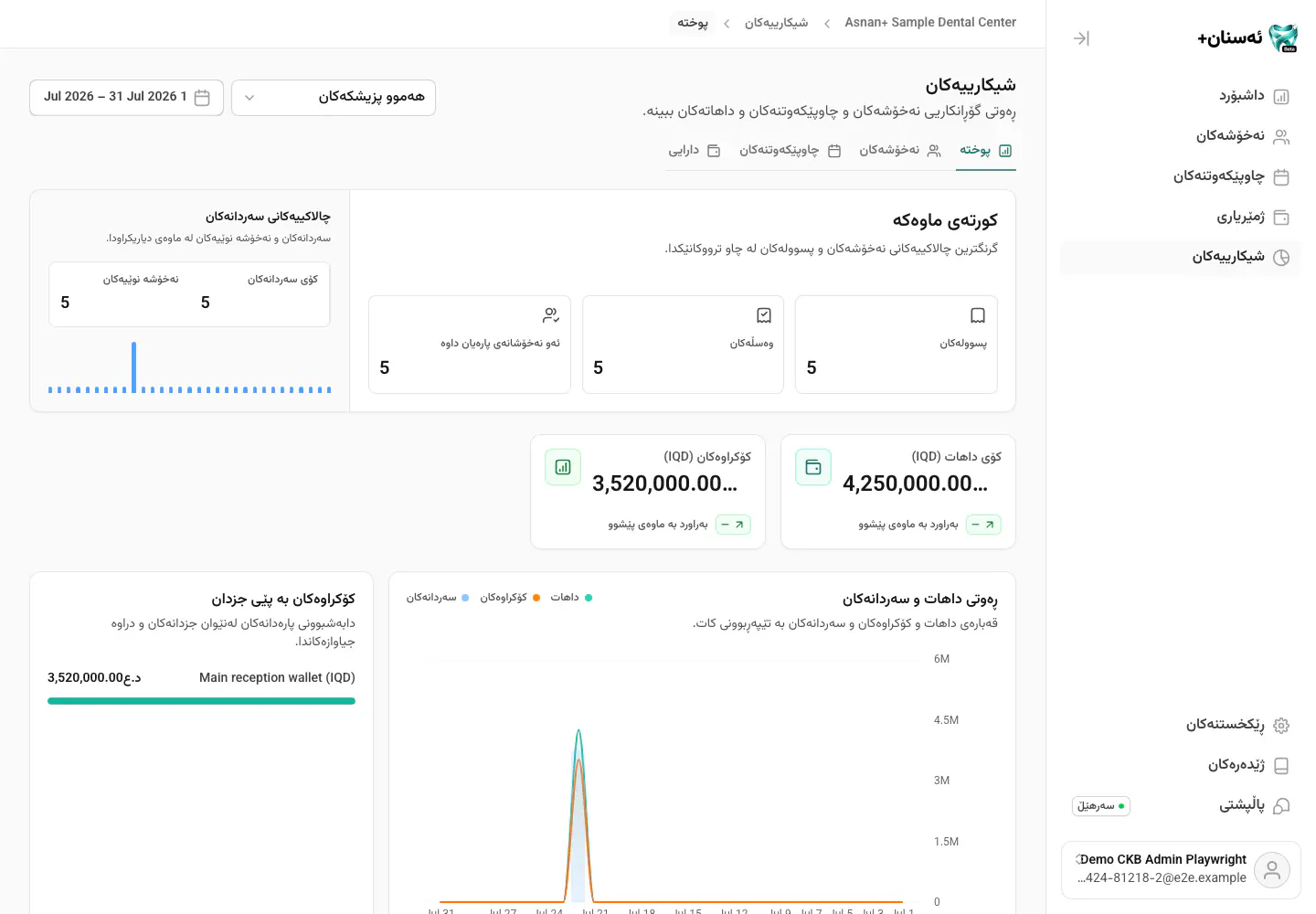
Task: Toggle the سەردانەکان legend series
Action: 438,598
